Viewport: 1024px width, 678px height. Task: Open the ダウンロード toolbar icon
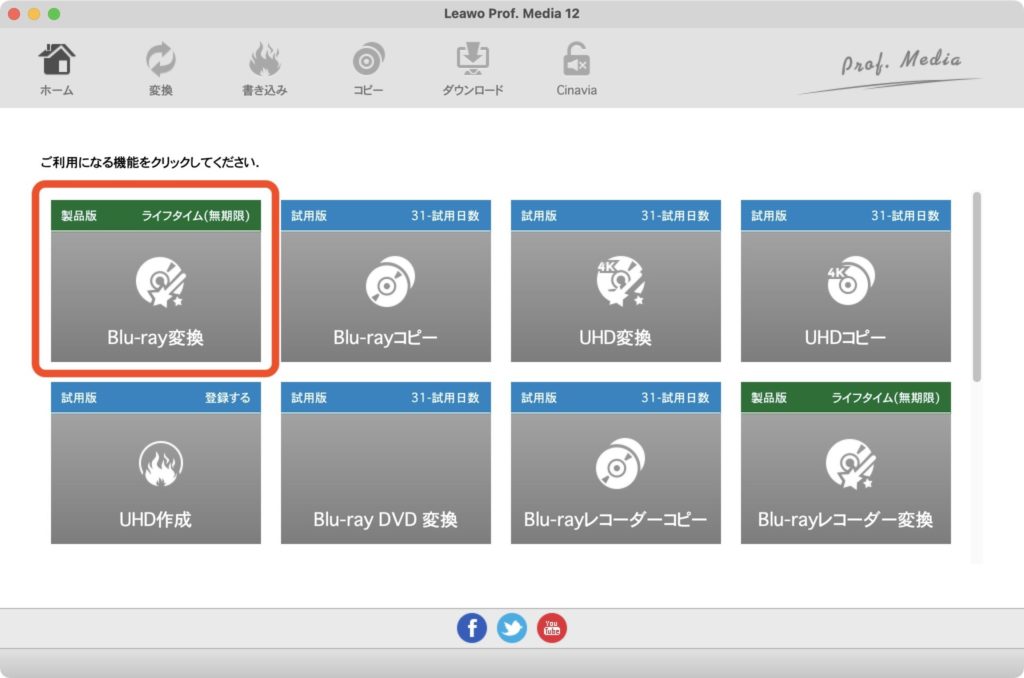(471, 60)
